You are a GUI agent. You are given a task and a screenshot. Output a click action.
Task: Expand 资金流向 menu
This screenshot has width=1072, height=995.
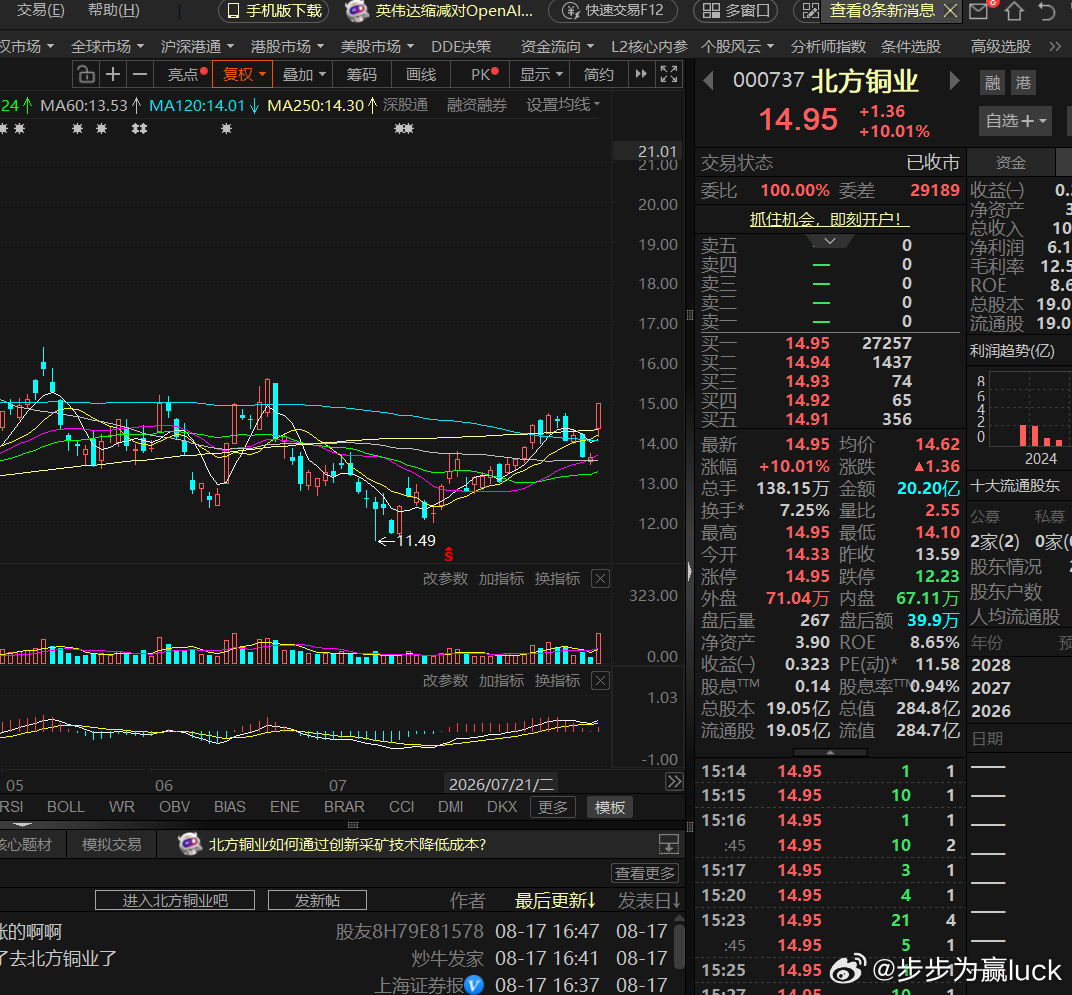[x=557, y=47]
